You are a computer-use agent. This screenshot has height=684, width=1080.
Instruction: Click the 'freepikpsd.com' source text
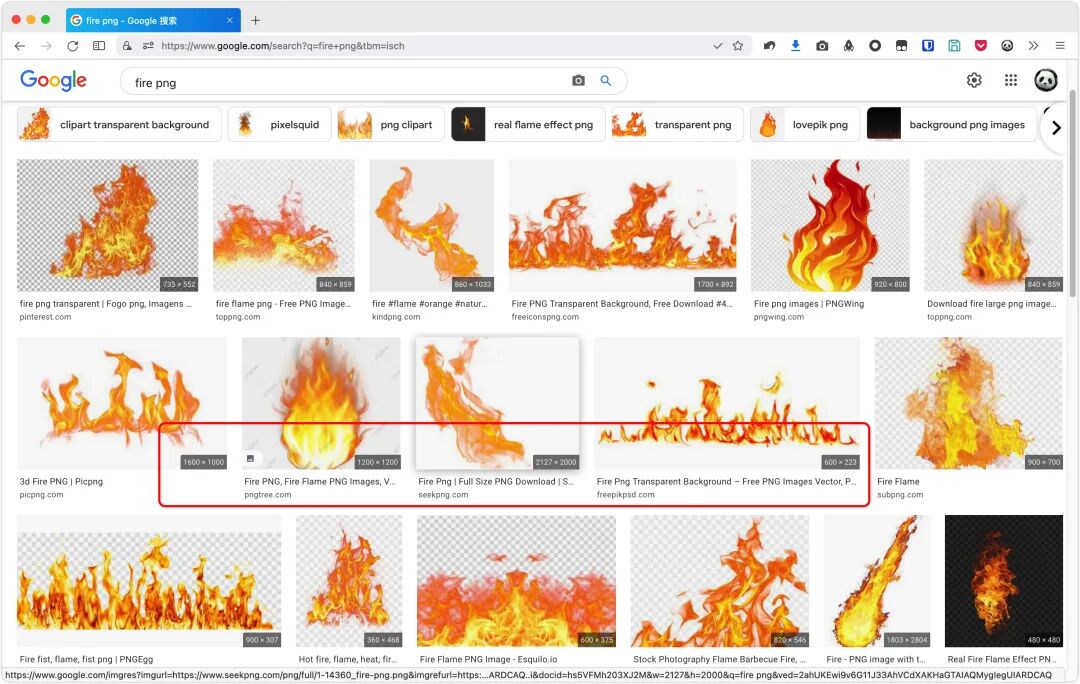pyautogui.click(x=625, y=495)
